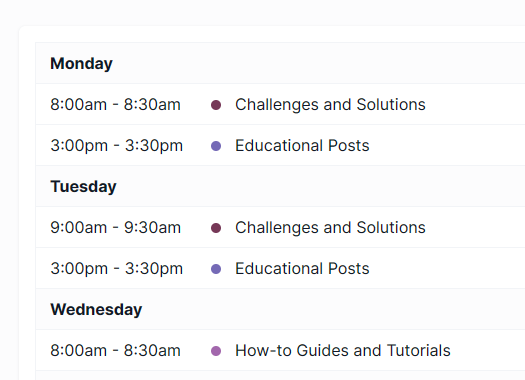Click Tuesday's Challenges and Solutions dot

click(x=216, y=228)
